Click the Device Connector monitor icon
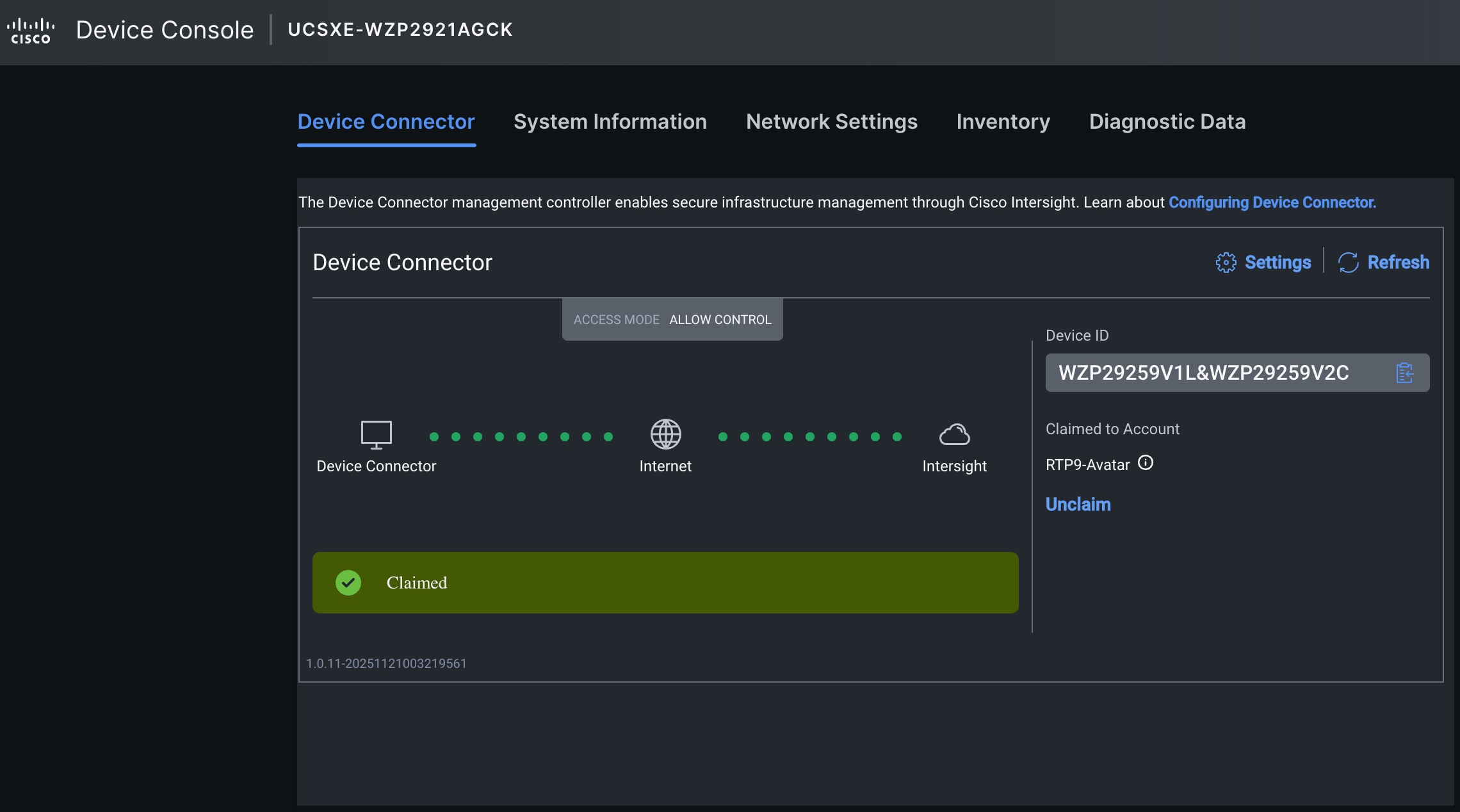1460x812 pixels. 376,435
